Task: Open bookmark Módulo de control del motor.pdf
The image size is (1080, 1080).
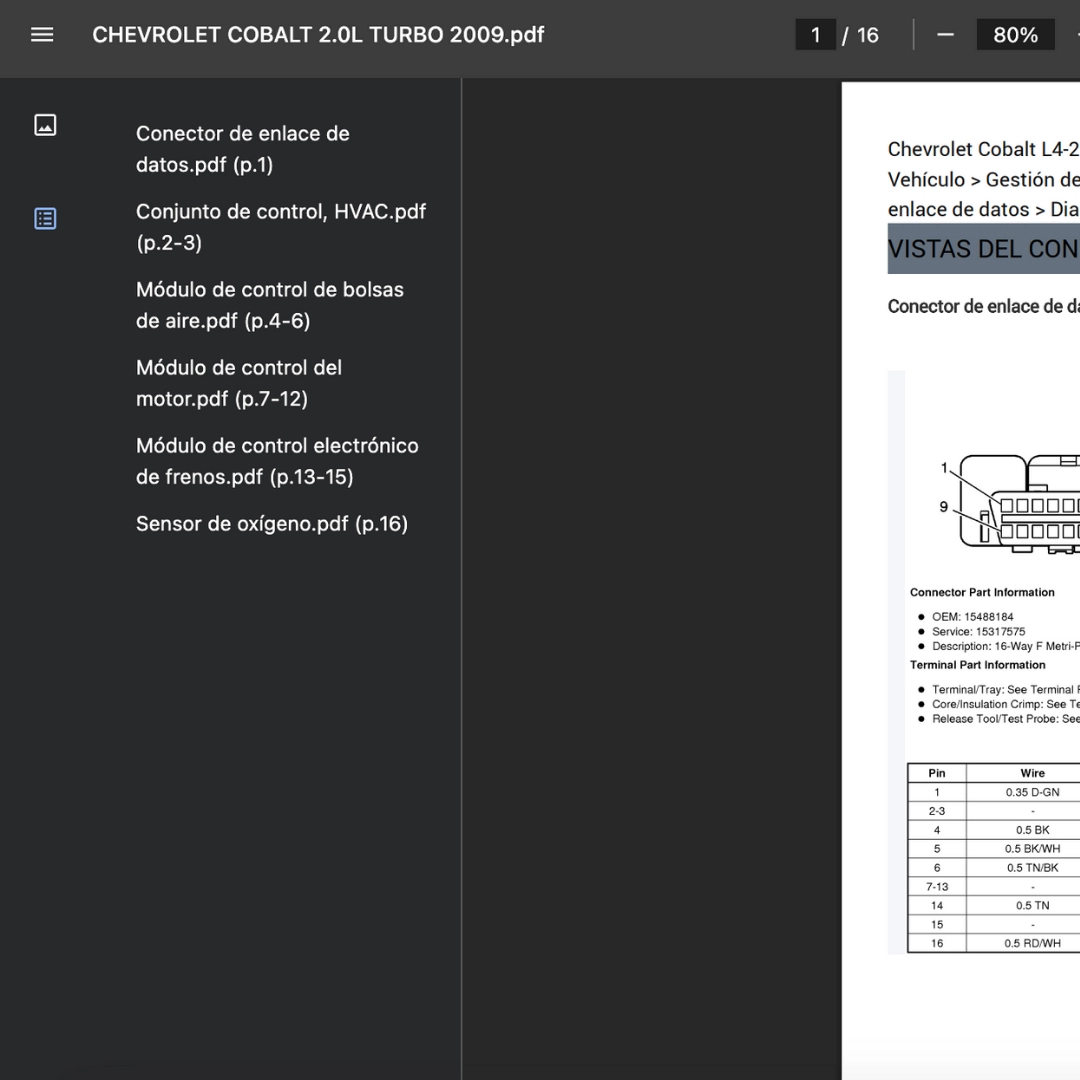Action: [238, 382]
